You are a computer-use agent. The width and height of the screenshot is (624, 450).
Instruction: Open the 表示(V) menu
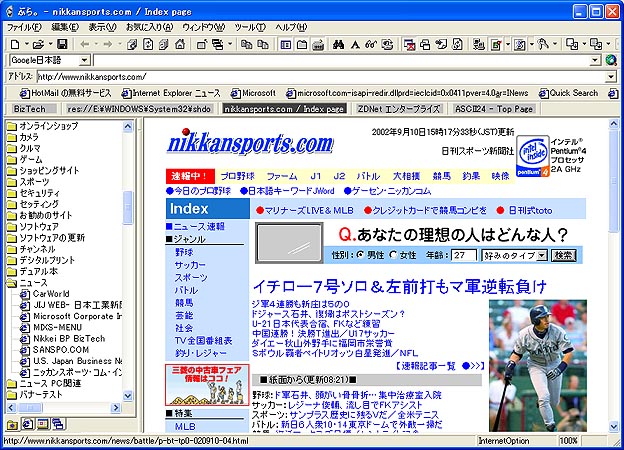click(102, 27)
